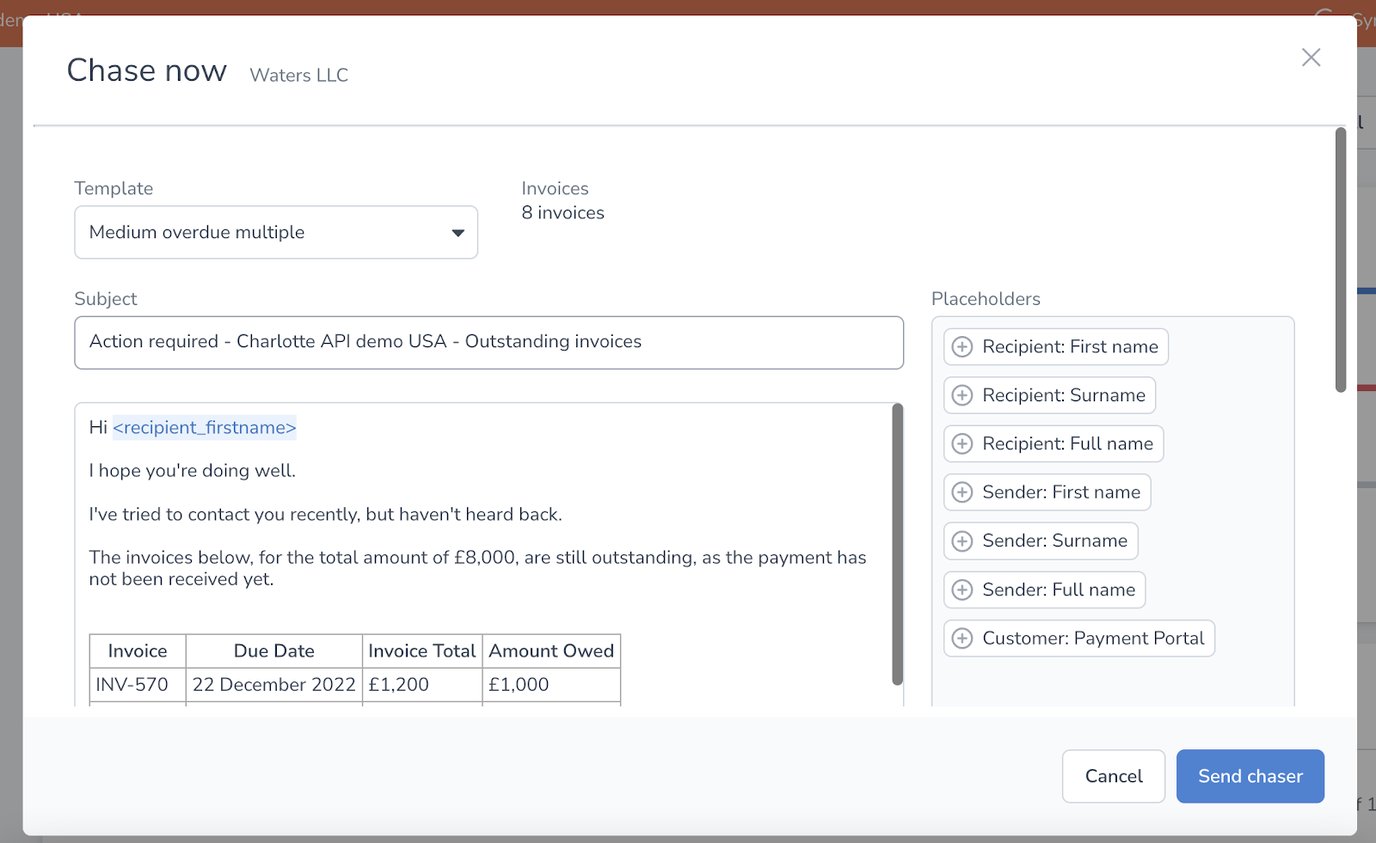This screenshot has height=843, width=1376.
Task: Collapse the Template selection list arrow
Action: 459,231
